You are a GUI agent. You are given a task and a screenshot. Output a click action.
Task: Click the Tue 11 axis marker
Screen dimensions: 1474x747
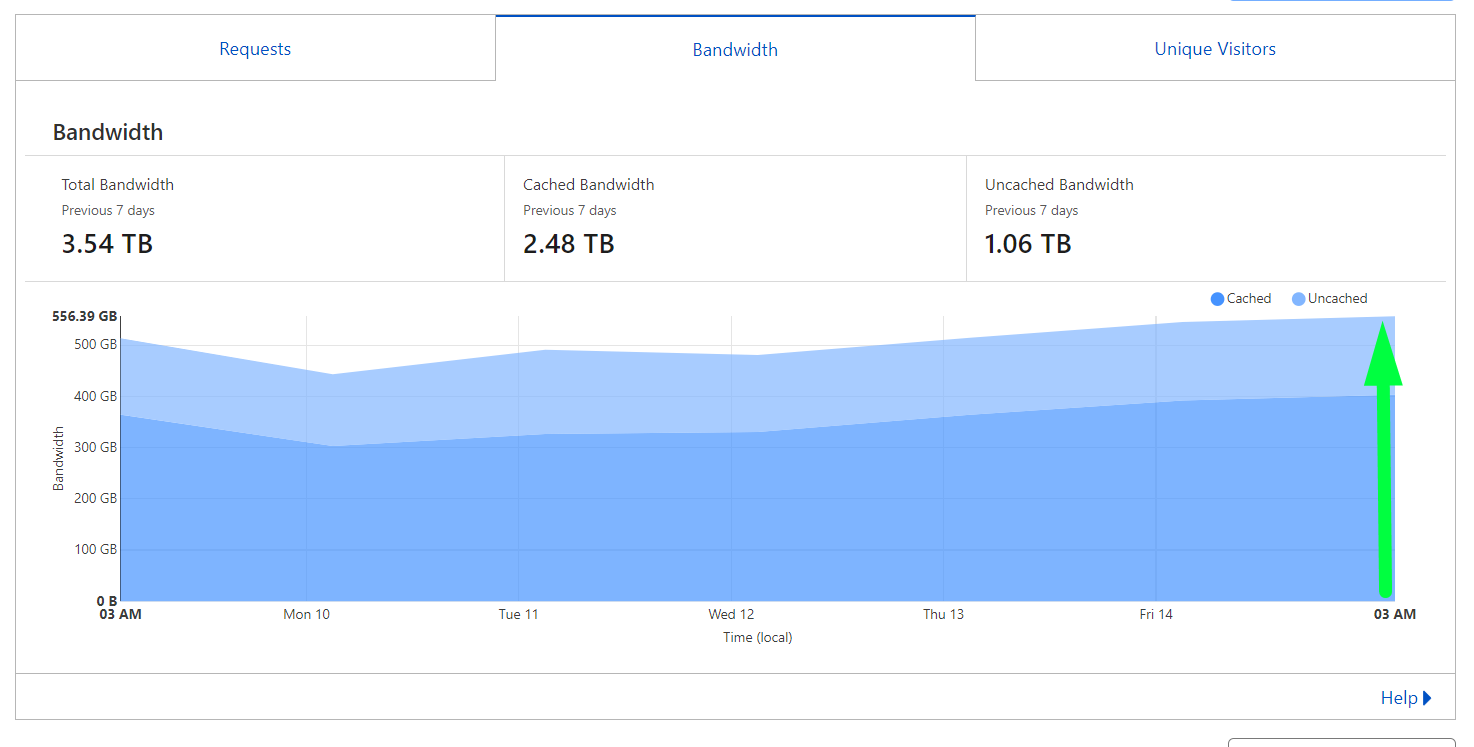(518, 614)
